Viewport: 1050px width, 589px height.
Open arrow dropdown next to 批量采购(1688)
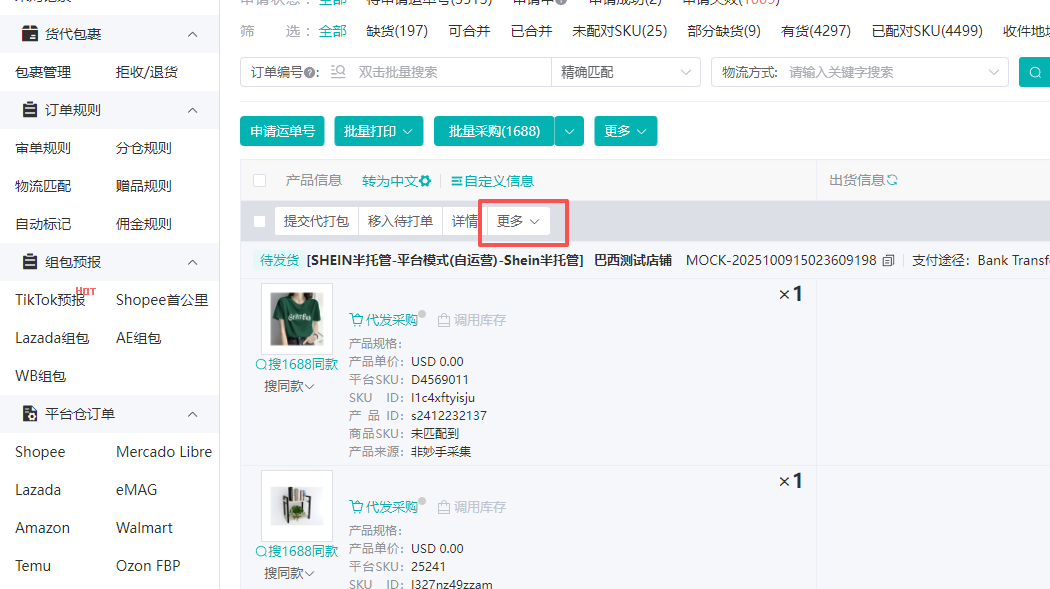pos(569,131)
